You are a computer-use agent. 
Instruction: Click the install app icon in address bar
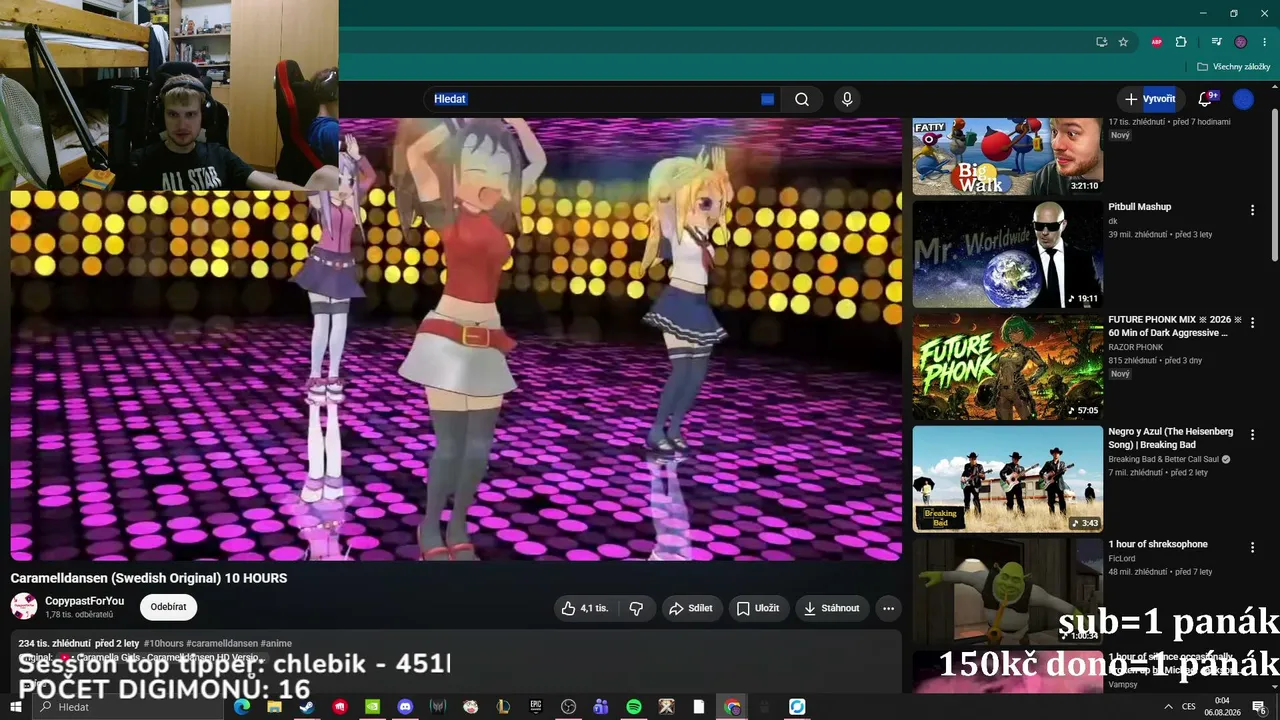[x=1101, y=42]
